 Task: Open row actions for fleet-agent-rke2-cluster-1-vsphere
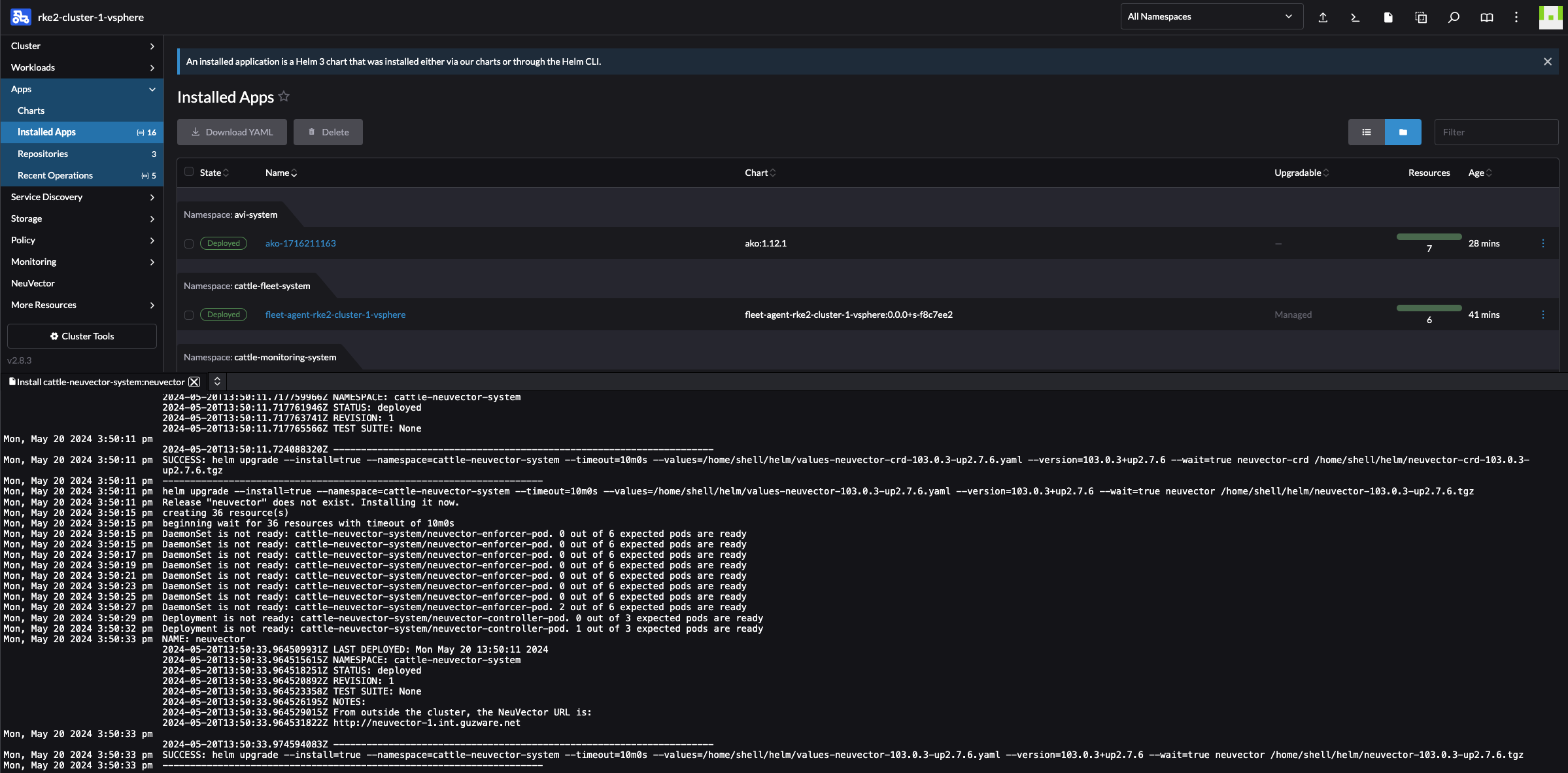pyautogui.click(x=1543, y=315)
